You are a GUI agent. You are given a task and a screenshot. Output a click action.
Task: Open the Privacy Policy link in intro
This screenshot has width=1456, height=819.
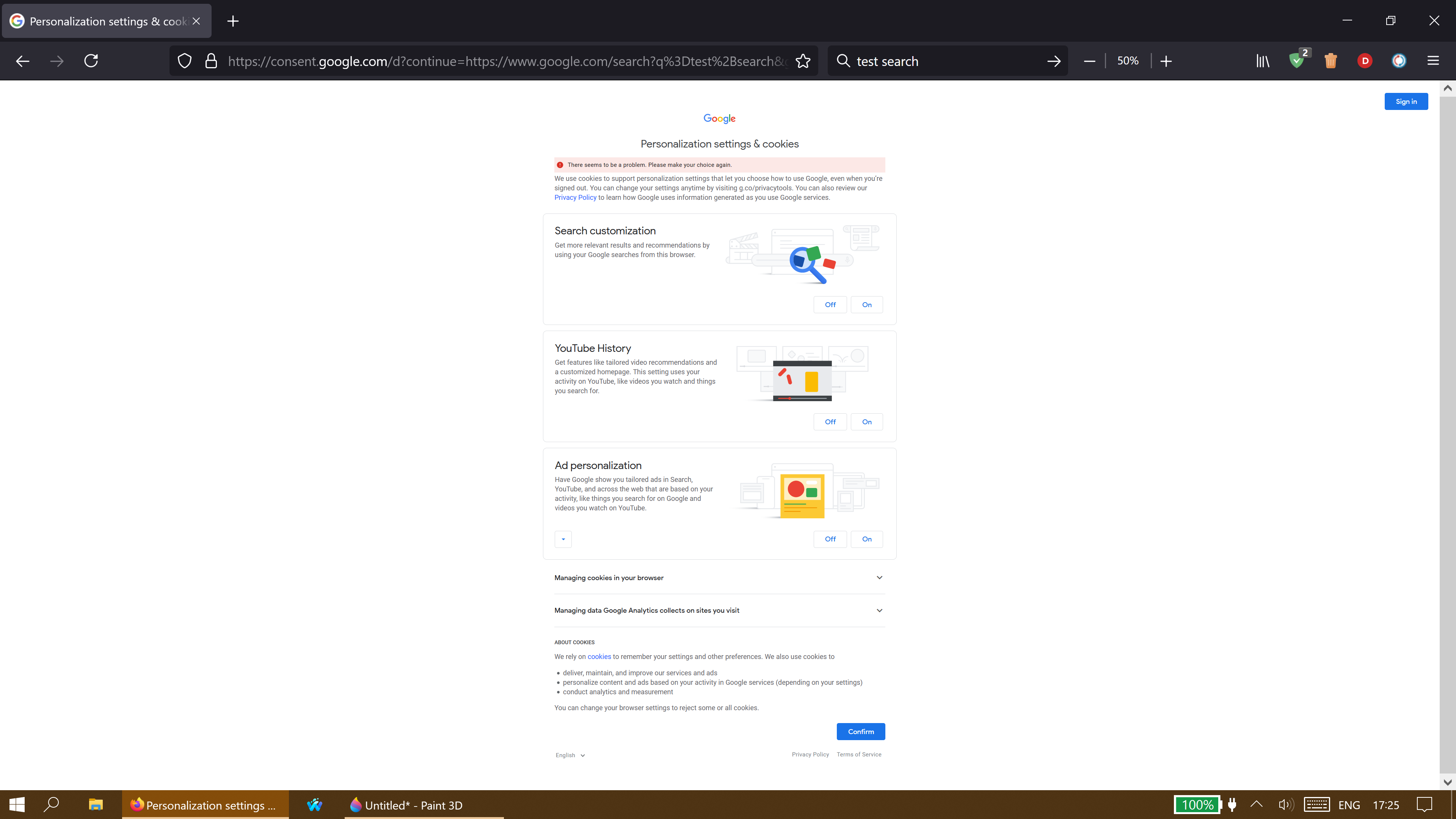tap(575, 198)
